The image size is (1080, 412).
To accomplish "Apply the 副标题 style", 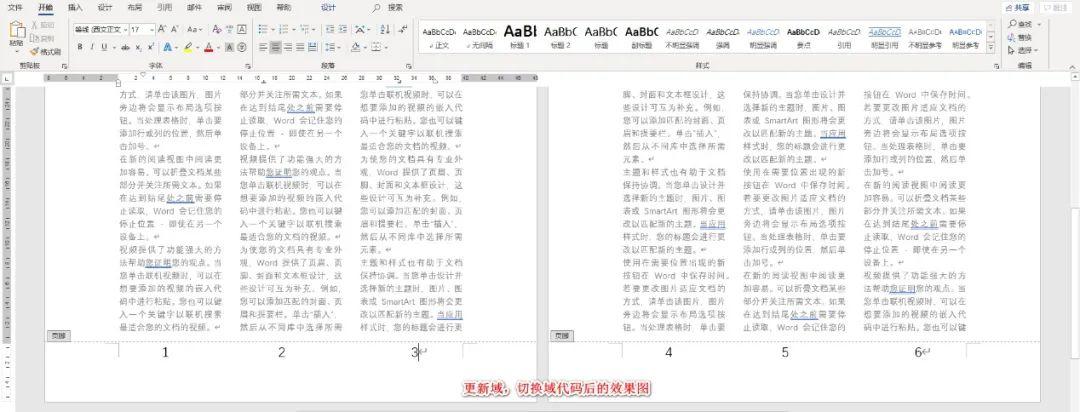I will pos(642,37).
